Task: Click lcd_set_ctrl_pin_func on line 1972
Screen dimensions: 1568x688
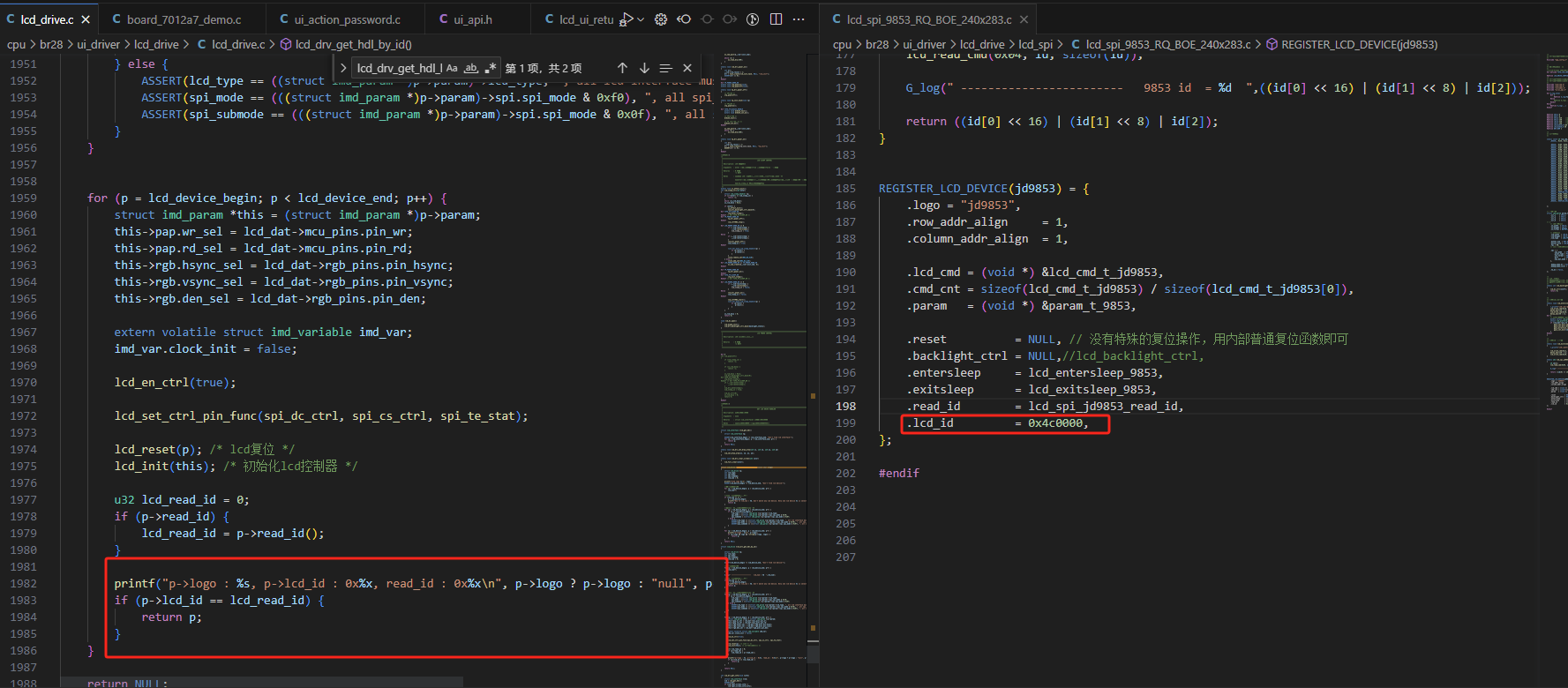Action: click(185, 416)
